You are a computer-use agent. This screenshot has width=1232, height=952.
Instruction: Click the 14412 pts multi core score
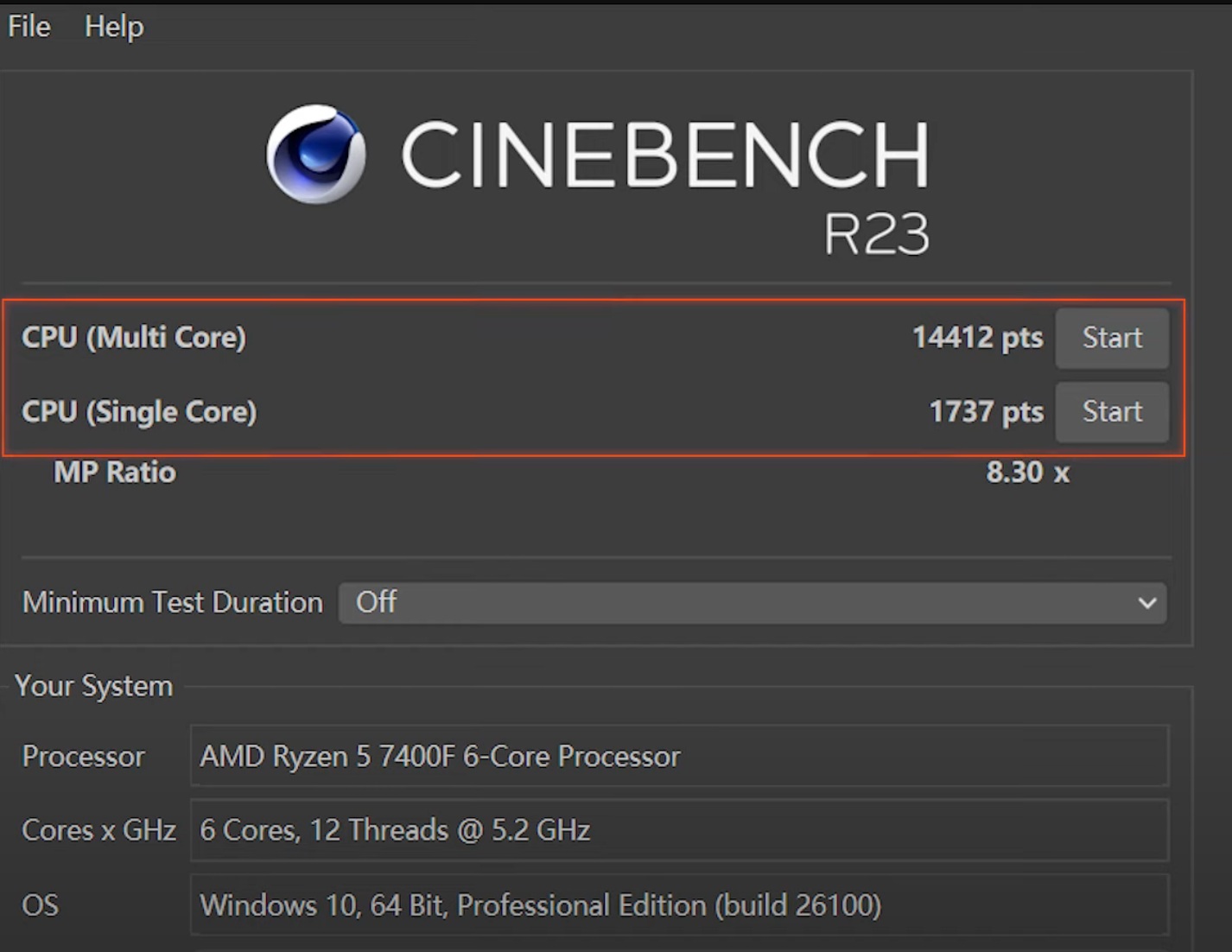point(977,337)
